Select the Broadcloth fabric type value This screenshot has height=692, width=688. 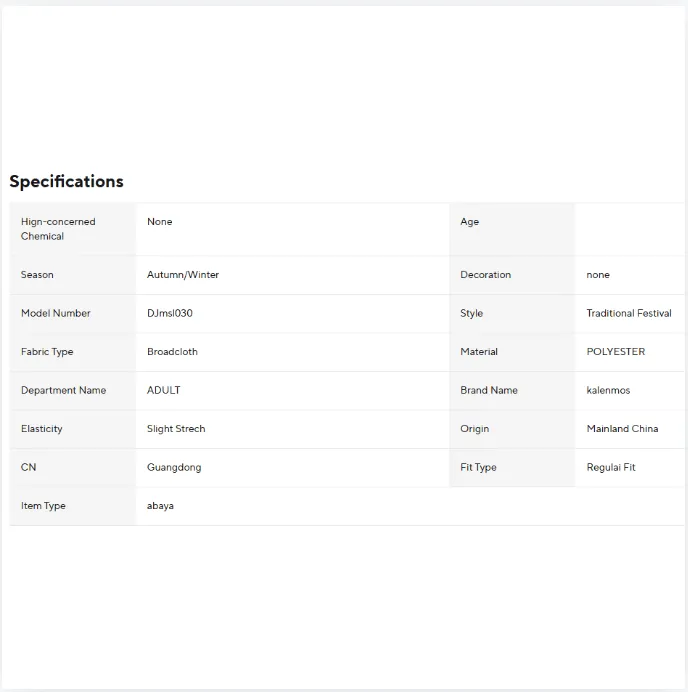[x=172, y=352]
